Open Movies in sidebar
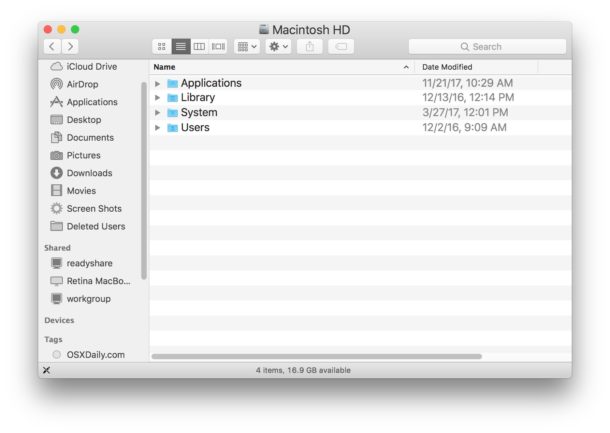Screen dimensions: 610x433 click(x=73, y=191)
